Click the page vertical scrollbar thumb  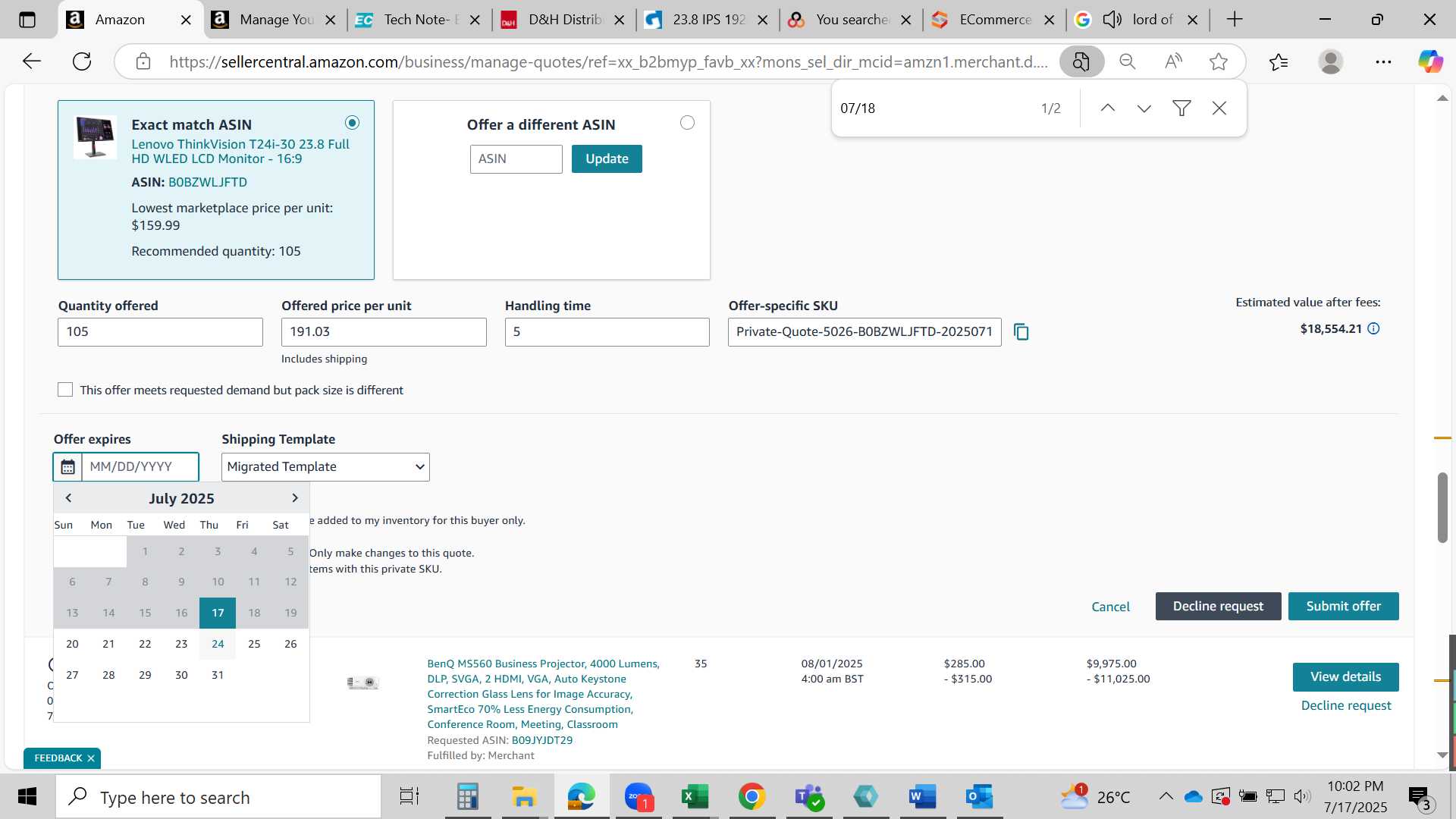(1442, 507)
